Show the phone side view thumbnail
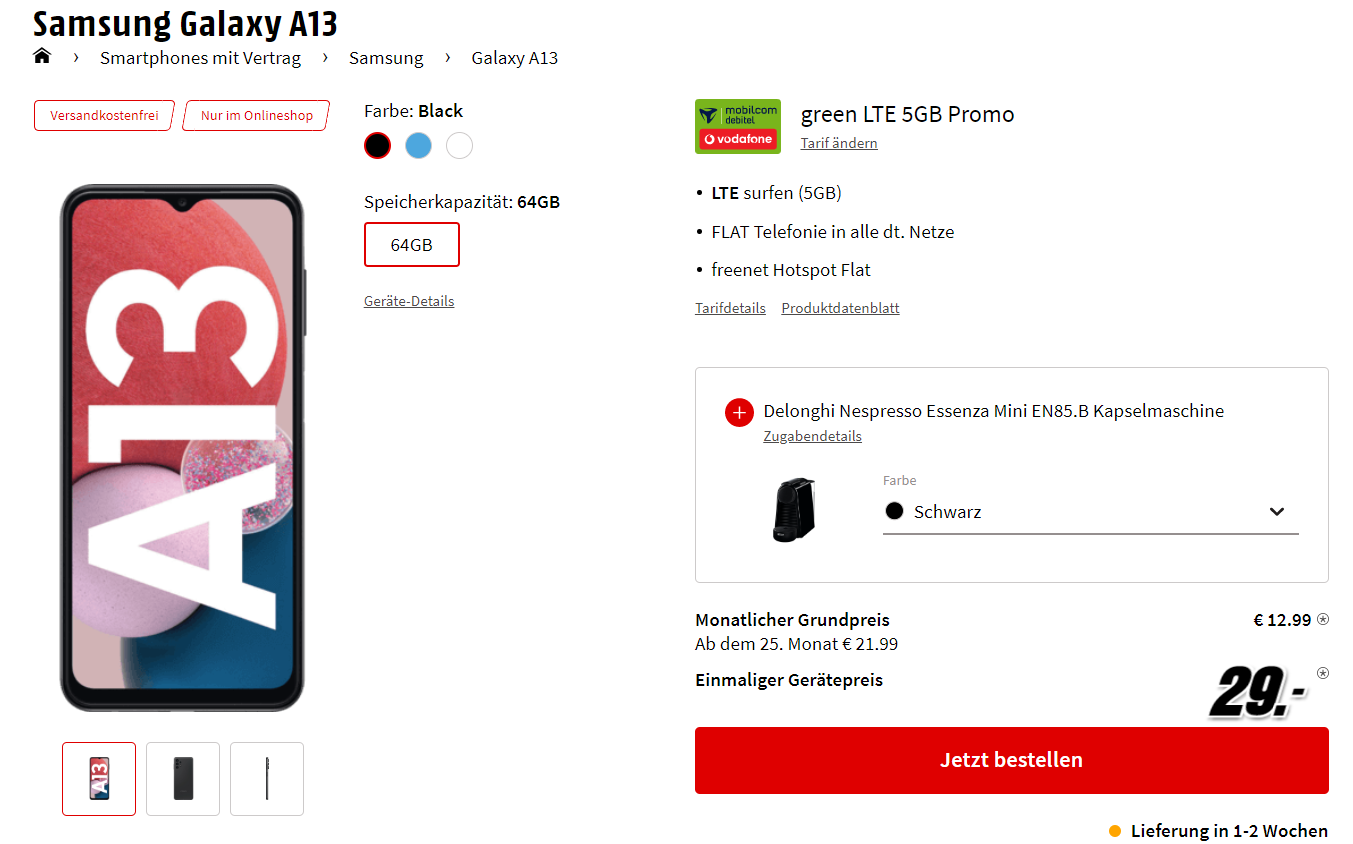Image resolution: width=1353 pixels, height=844 pixels. (x=267, y=778)
